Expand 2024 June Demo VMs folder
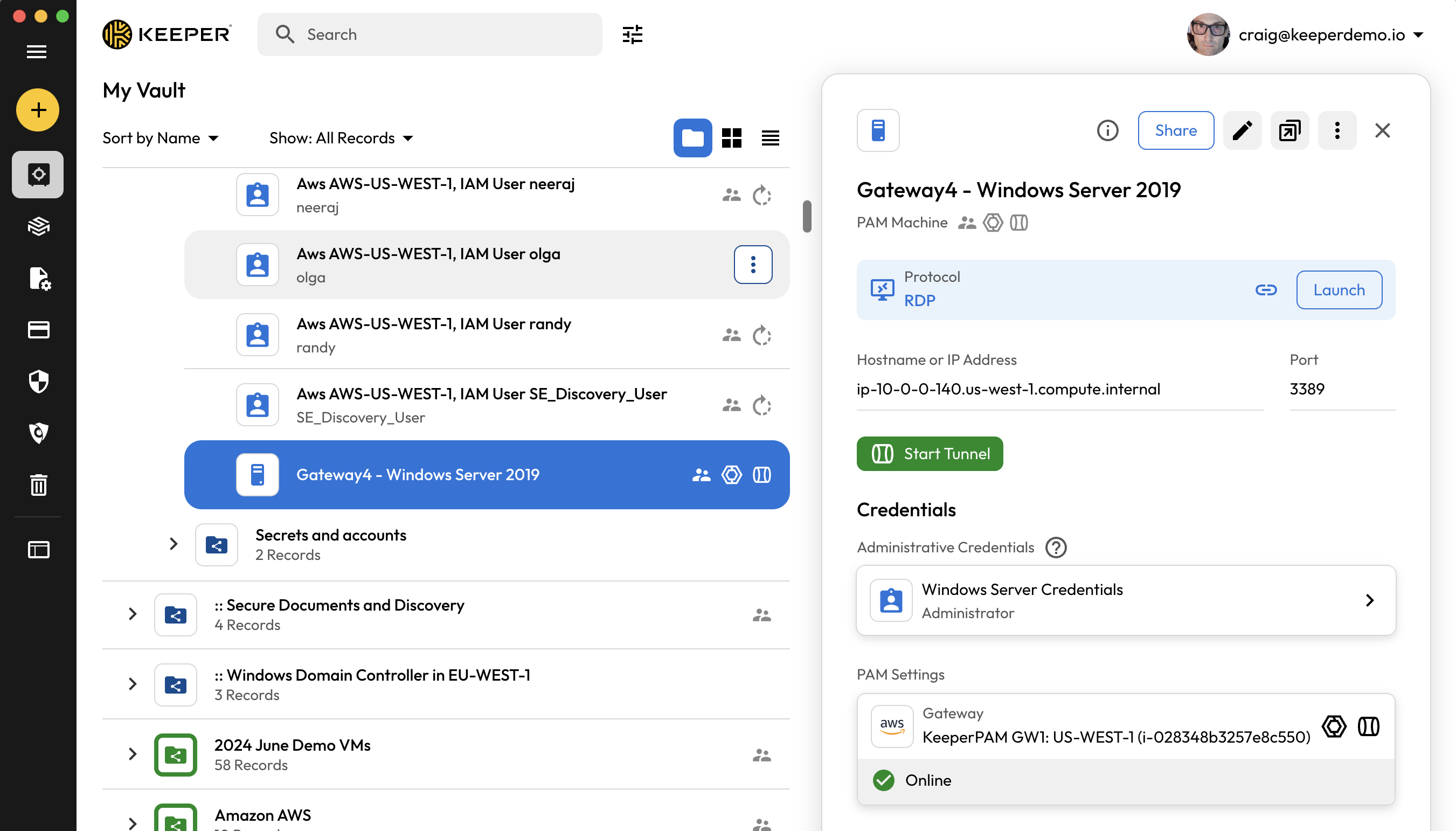1456x831 pixels. click(x=133, y=754)
